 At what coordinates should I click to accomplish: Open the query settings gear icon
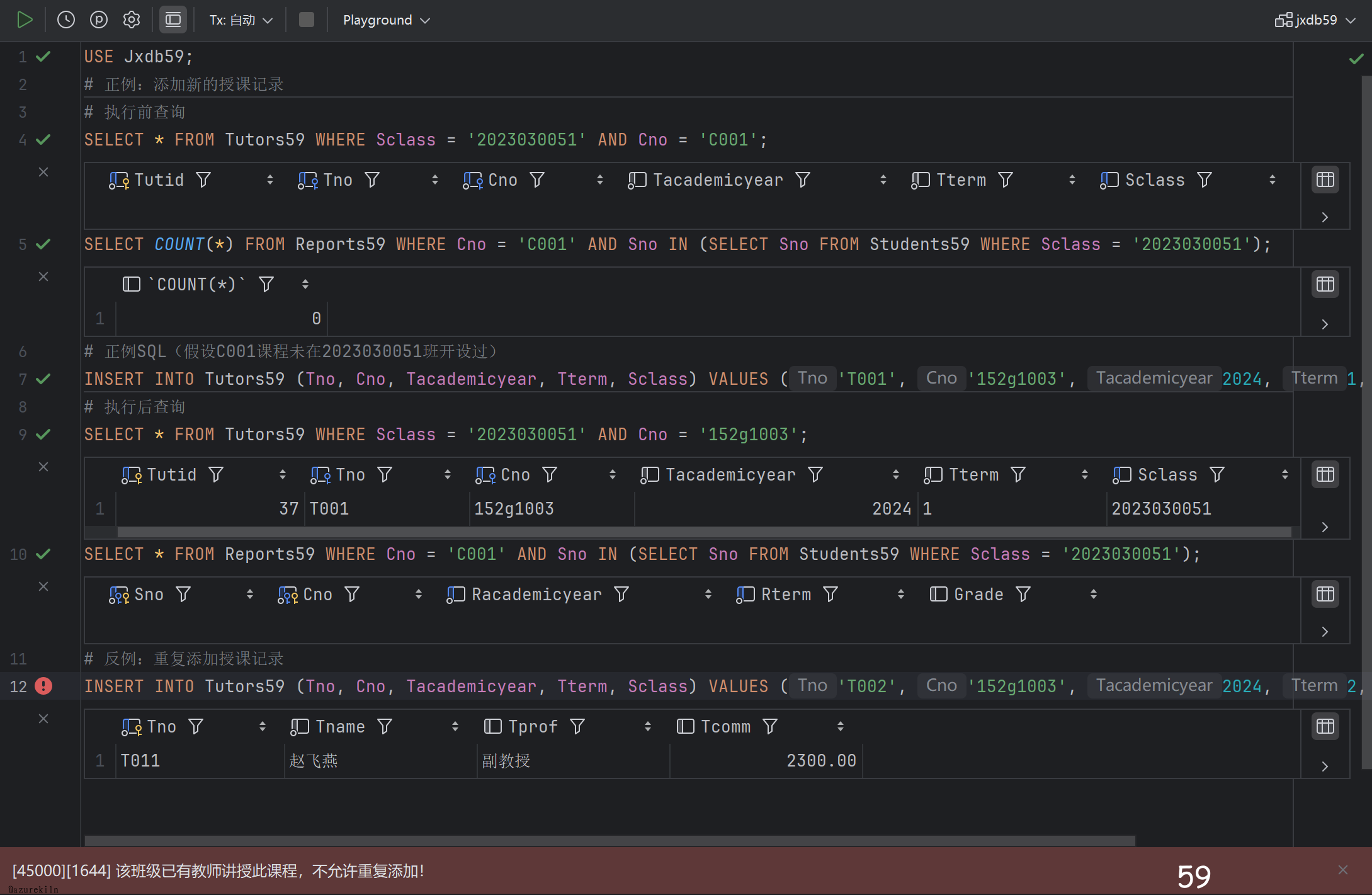pyautogui.click(x=132, y=20)
